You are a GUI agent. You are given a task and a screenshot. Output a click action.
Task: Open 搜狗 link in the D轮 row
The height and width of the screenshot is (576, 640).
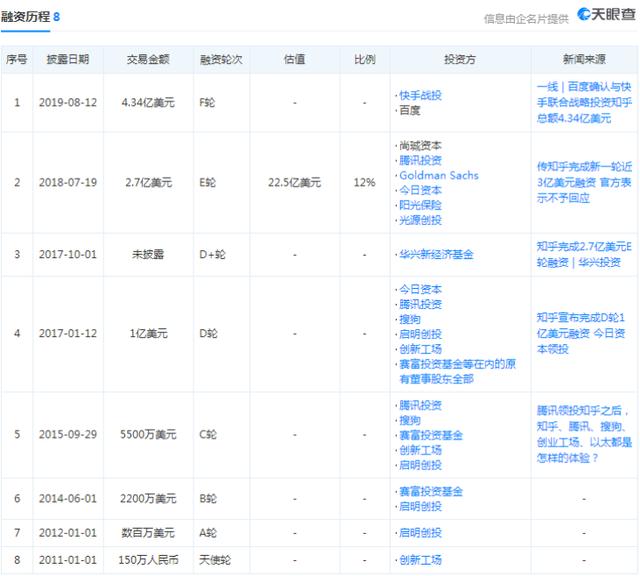(409, 319)
